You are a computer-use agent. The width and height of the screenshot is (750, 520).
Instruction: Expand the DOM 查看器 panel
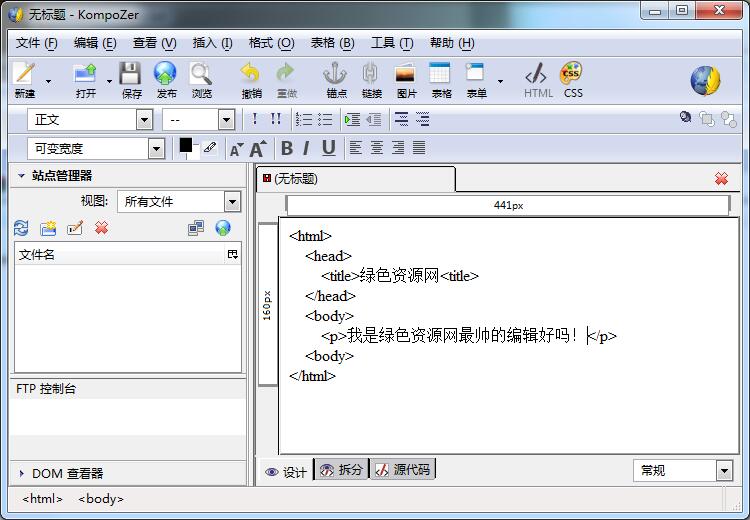point(21,474)
